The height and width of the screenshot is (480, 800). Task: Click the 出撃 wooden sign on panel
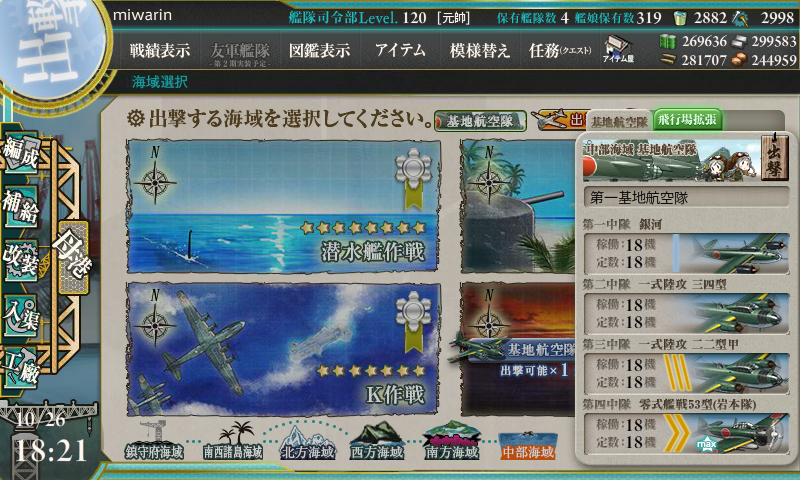click(774, 158)
